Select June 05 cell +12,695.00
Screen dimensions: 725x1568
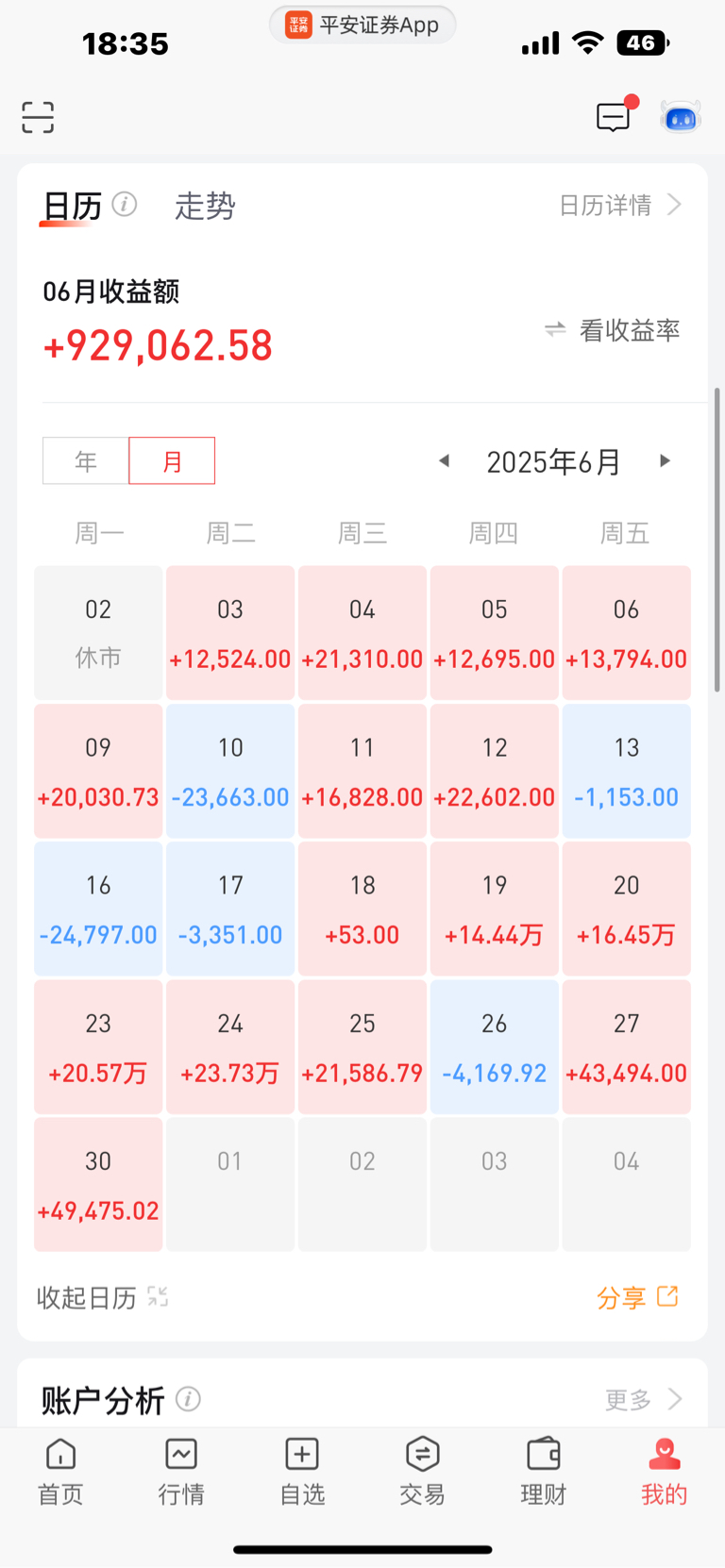coord(495,632)
